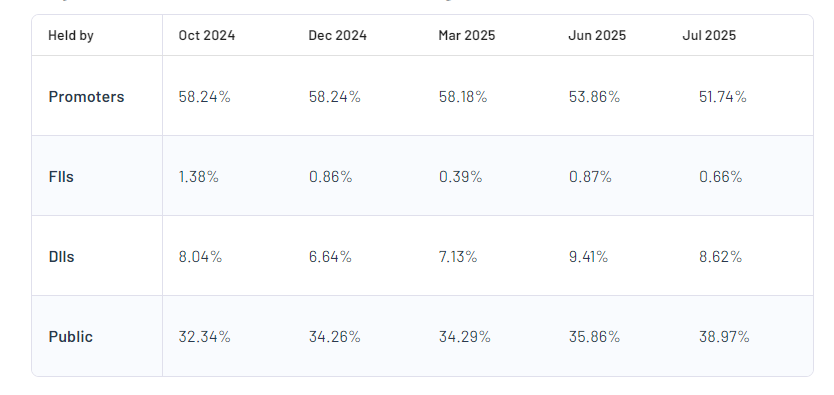The height and width of the screenshot is (395, 834).
Task: Click the Dec 2024 column header
Action: (337, 36)
